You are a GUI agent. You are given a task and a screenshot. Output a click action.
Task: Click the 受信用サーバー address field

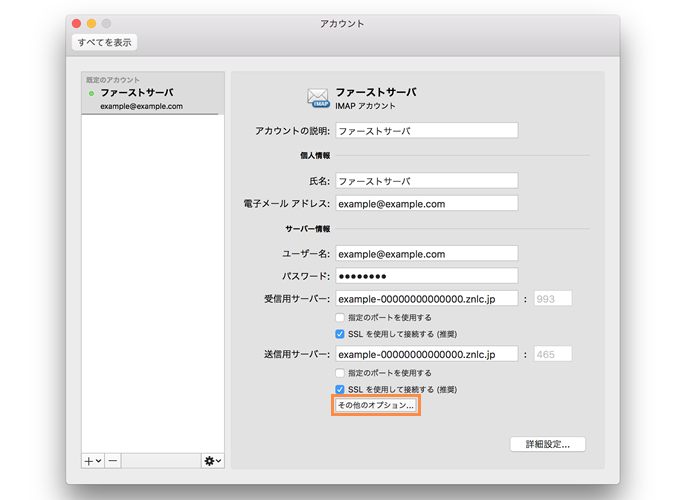426,298
